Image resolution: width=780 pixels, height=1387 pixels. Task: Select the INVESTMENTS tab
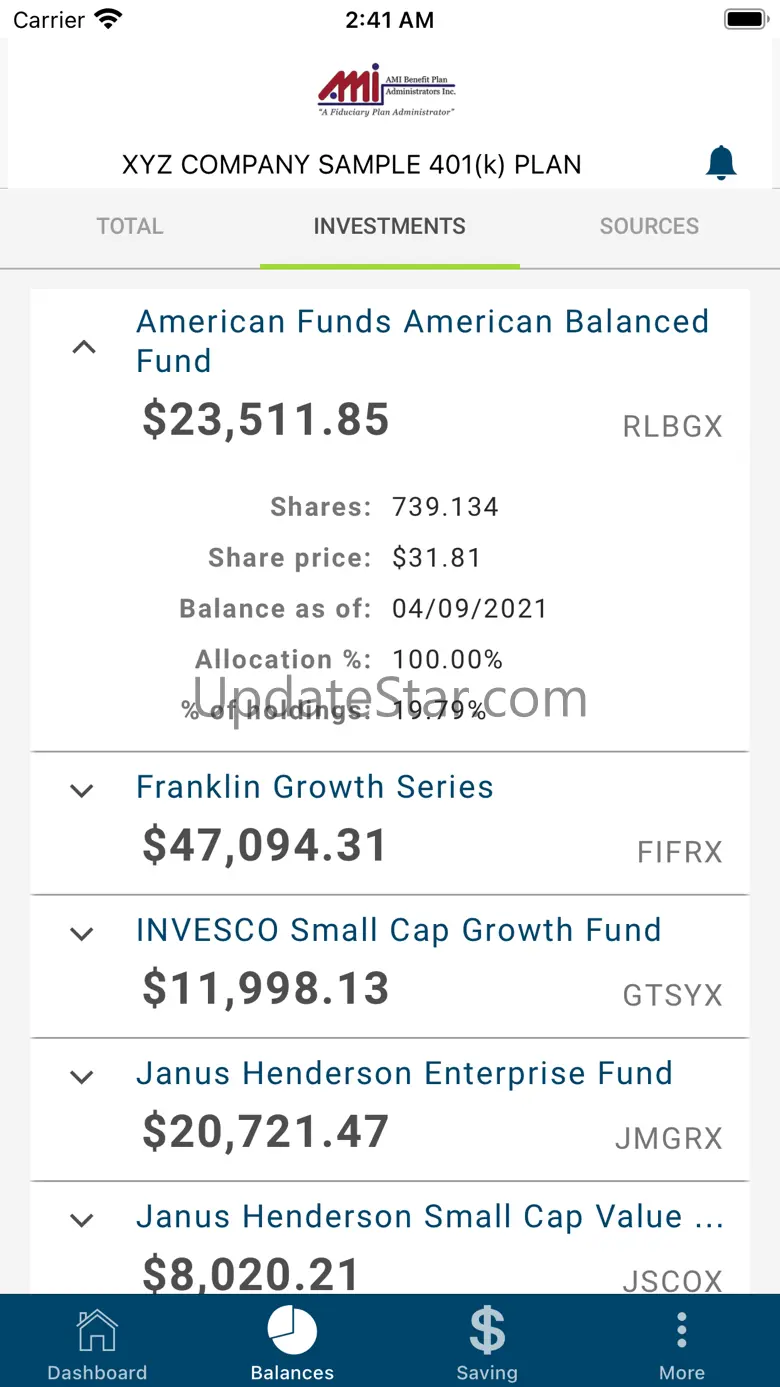click(x=390, y=226)
